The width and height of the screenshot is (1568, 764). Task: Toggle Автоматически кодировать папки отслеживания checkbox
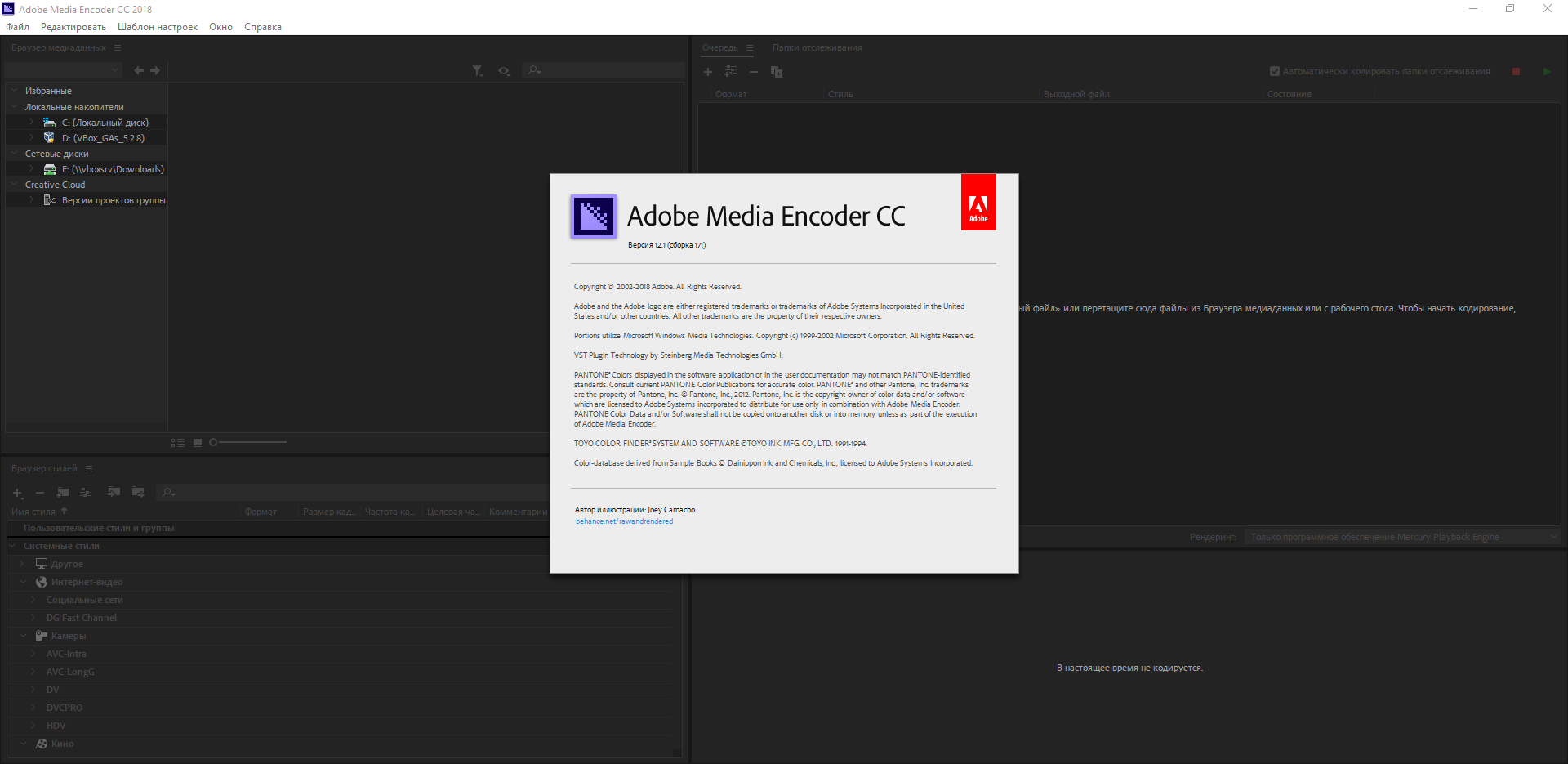tap(1275, 71)
